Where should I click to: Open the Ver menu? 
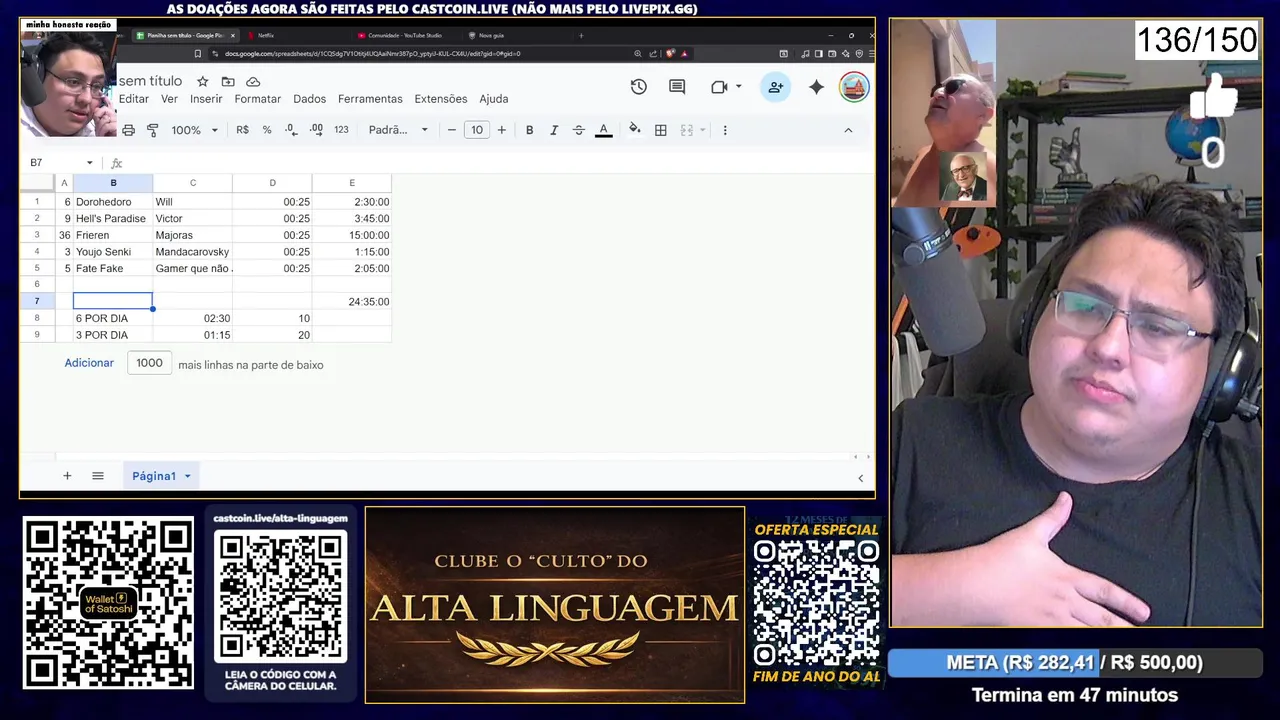click(169, 99)
